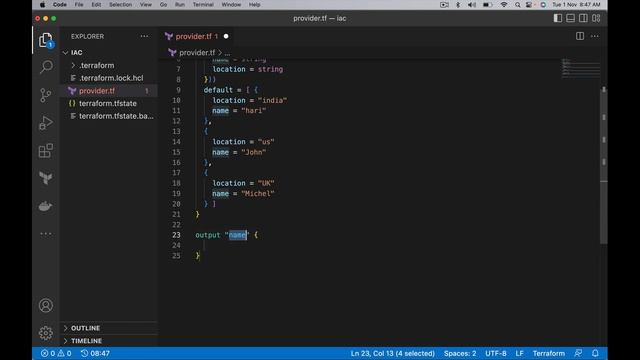The height and width of the screenshot is (360, 640).
Task: Customize the editor layout
Action: coord(596,18)
